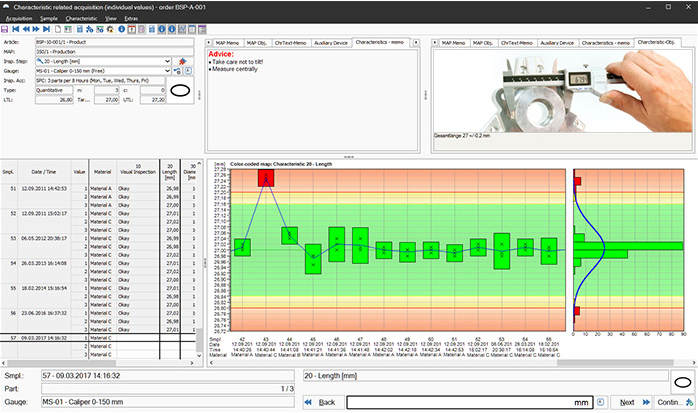This screenshot has width=698, height=413.
Task: Click the mm measurement value input field
Action: (470, 402)
